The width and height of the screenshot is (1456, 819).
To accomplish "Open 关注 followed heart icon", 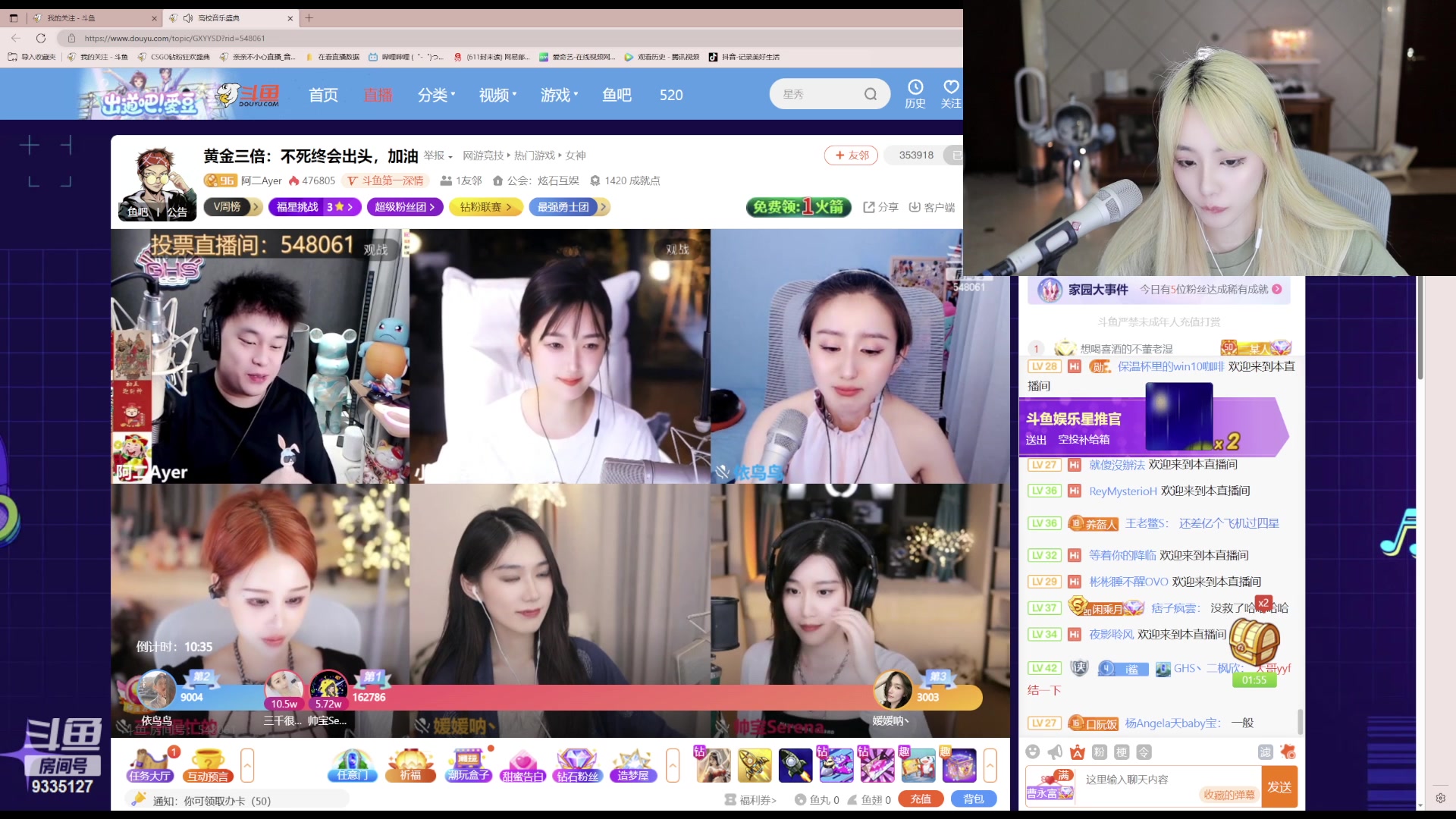I will (951, 94).
